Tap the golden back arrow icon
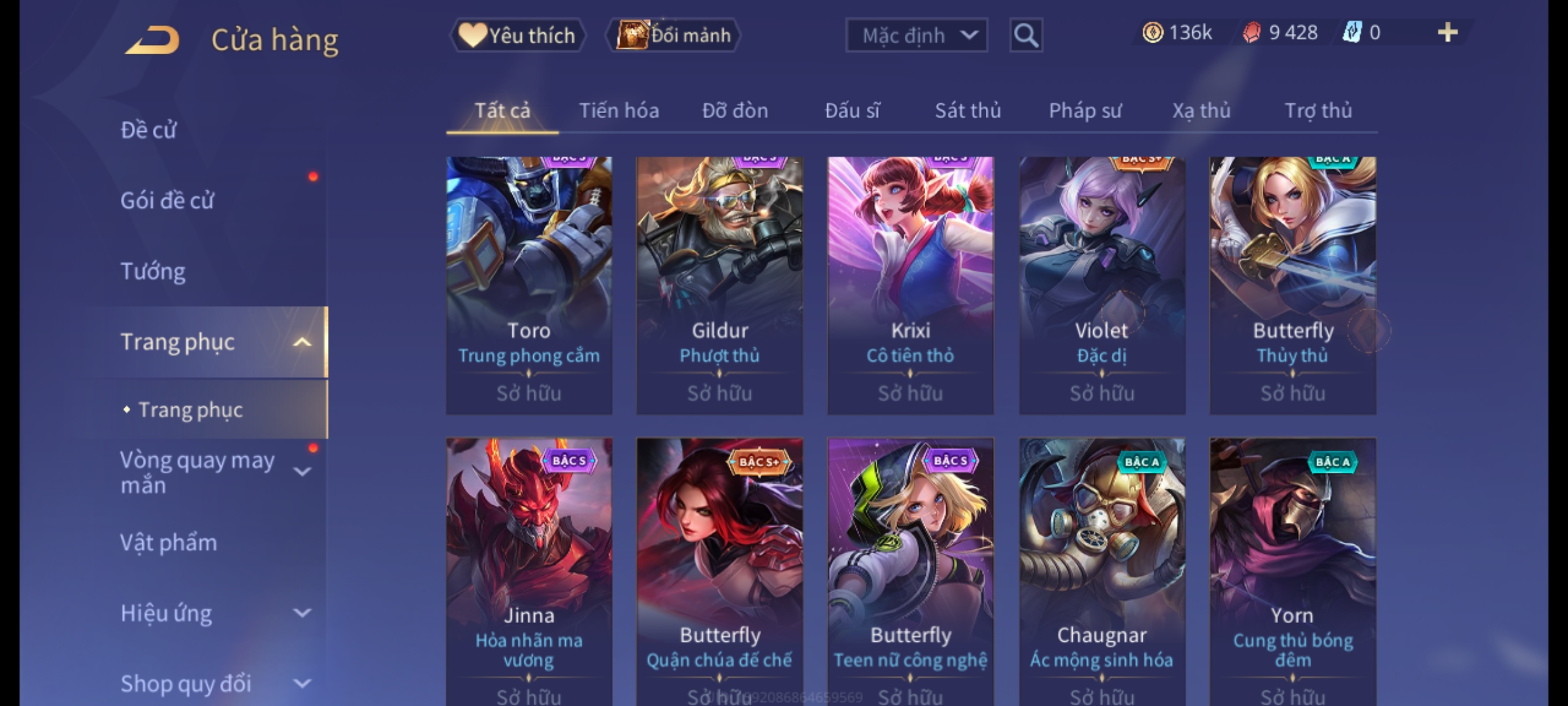Screen dimensions: 1568x706 152,41
